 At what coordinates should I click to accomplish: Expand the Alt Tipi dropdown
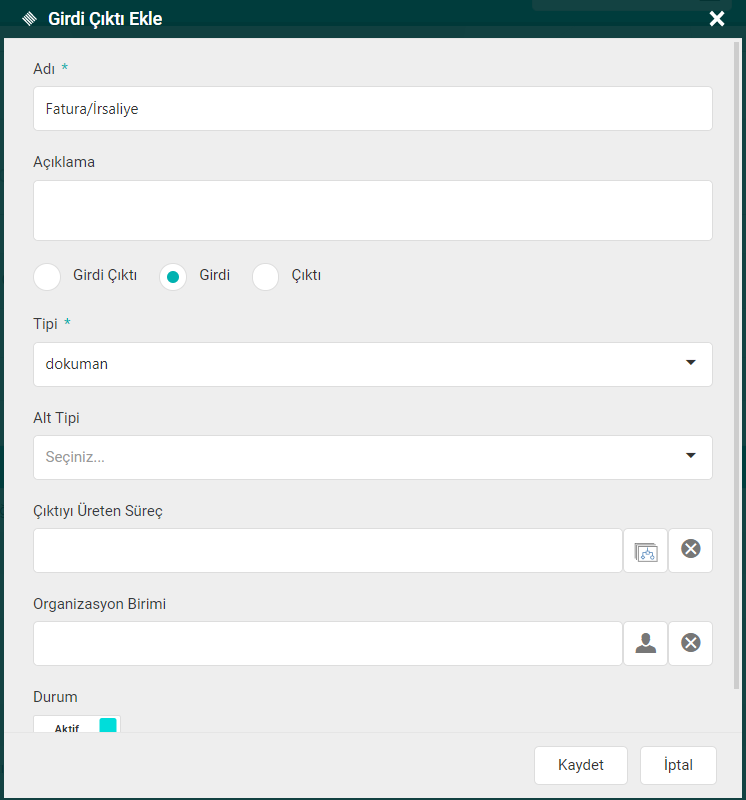(x=372, y=457)
